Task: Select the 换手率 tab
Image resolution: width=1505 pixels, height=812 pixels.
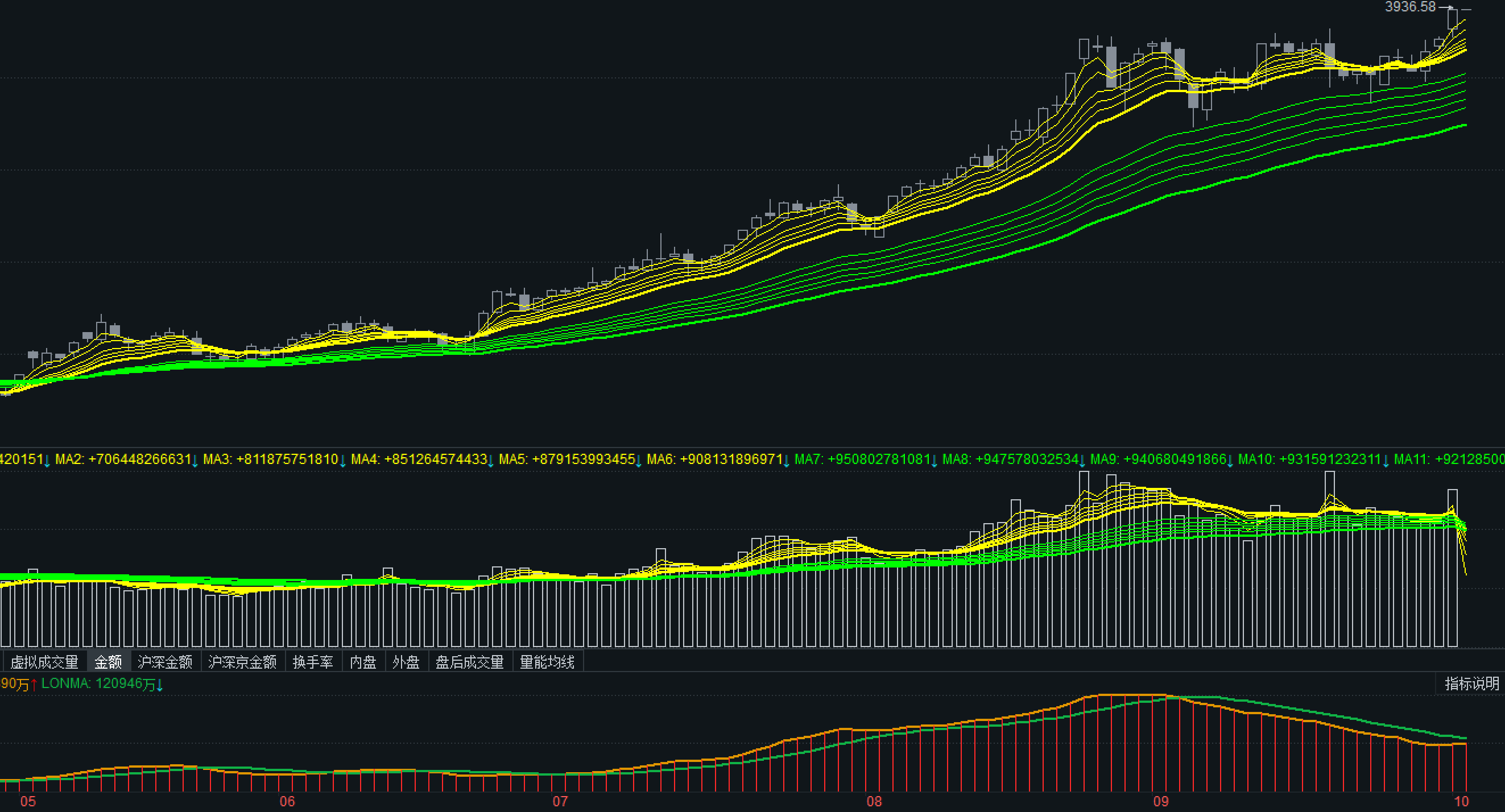Action: point(313,662)
